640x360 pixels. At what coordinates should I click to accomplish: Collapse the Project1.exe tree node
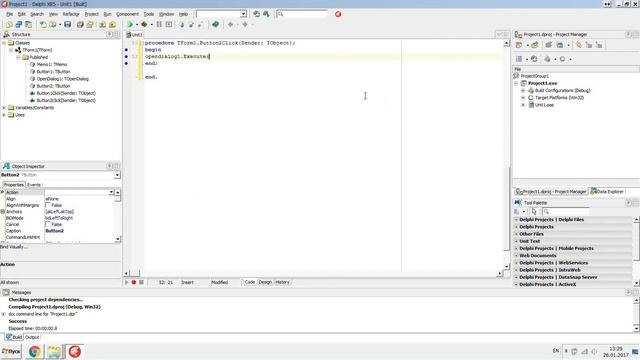[x=516, y=83]
